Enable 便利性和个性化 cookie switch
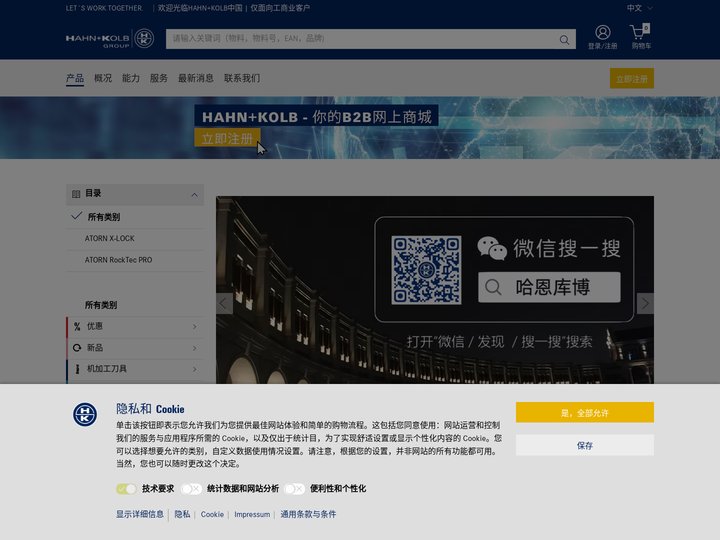Viewport: 720px width, 540px height. coord(294,489)
